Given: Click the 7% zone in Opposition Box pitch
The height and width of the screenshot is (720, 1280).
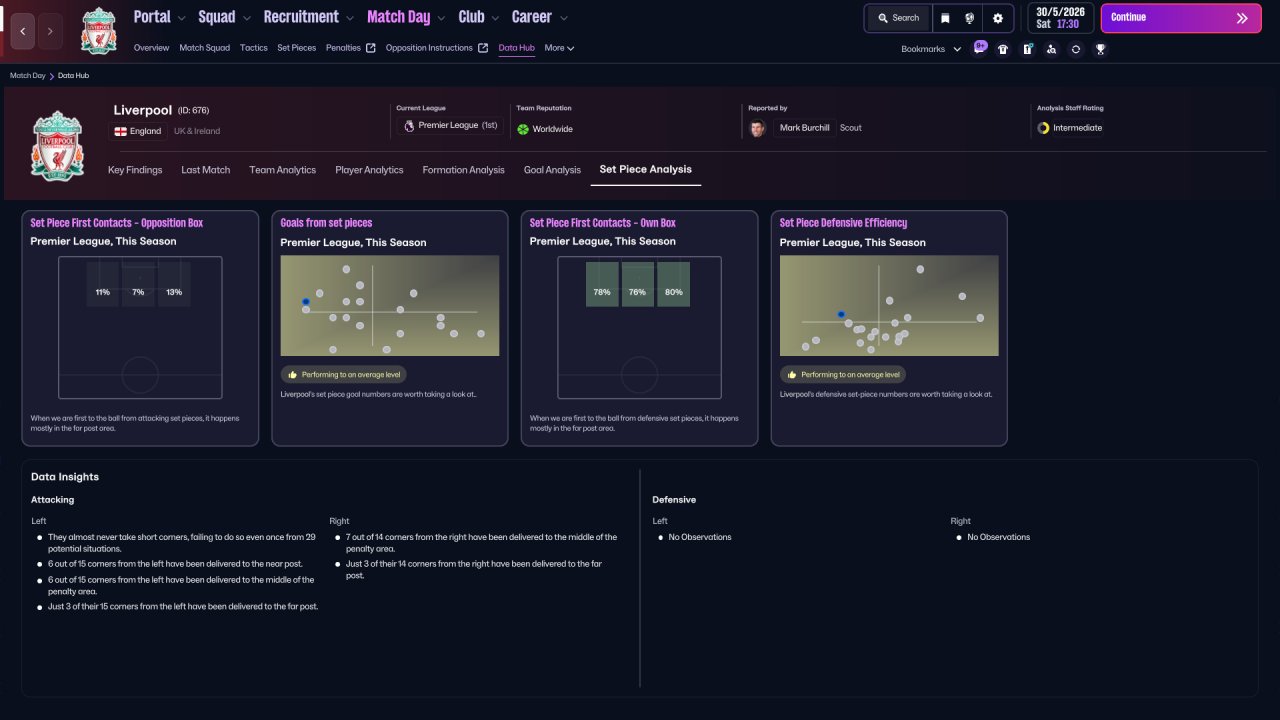Looking at the screenshot, I should point(139,285).
